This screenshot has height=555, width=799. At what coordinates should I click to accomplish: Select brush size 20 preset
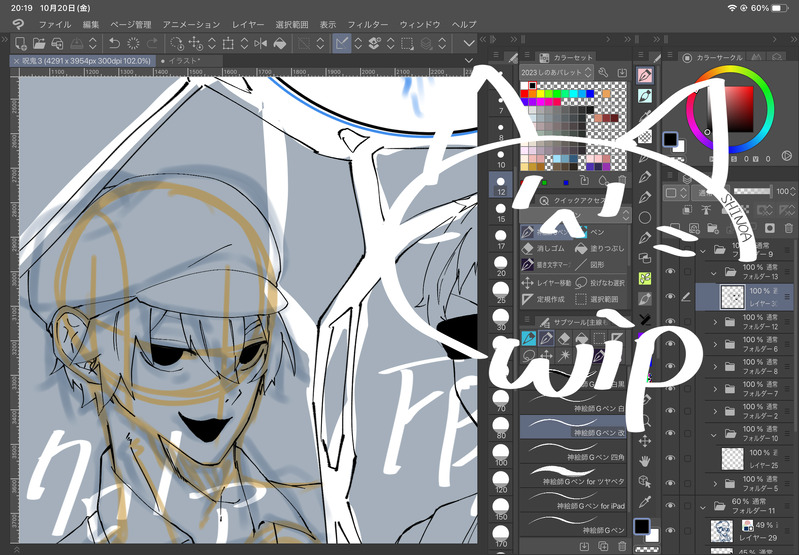[x=501, y=266]
